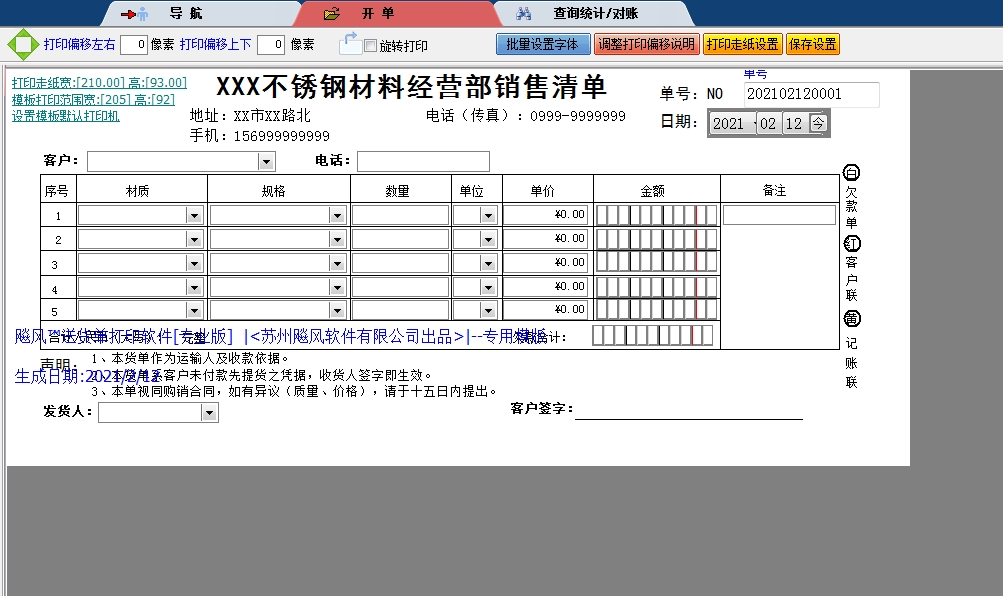The height and width of the screenshot is (596, 1003).
Task: Click the navigation arrow icon on 导航 tab
Action: click(x=127, y=13)
